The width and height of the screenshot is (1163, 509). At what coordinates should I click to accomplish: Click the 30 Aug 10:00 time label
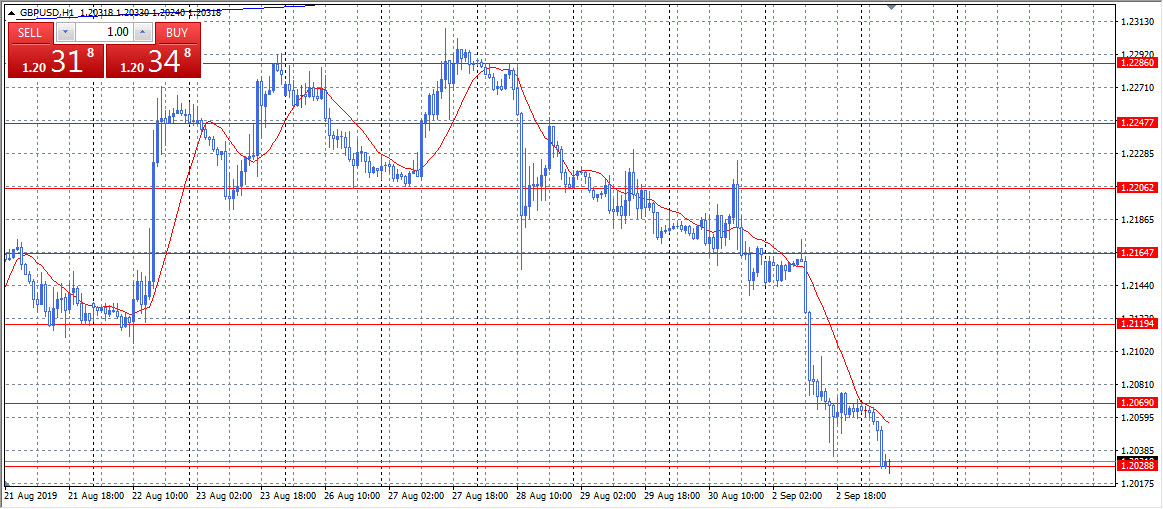(x=737, y=495)
